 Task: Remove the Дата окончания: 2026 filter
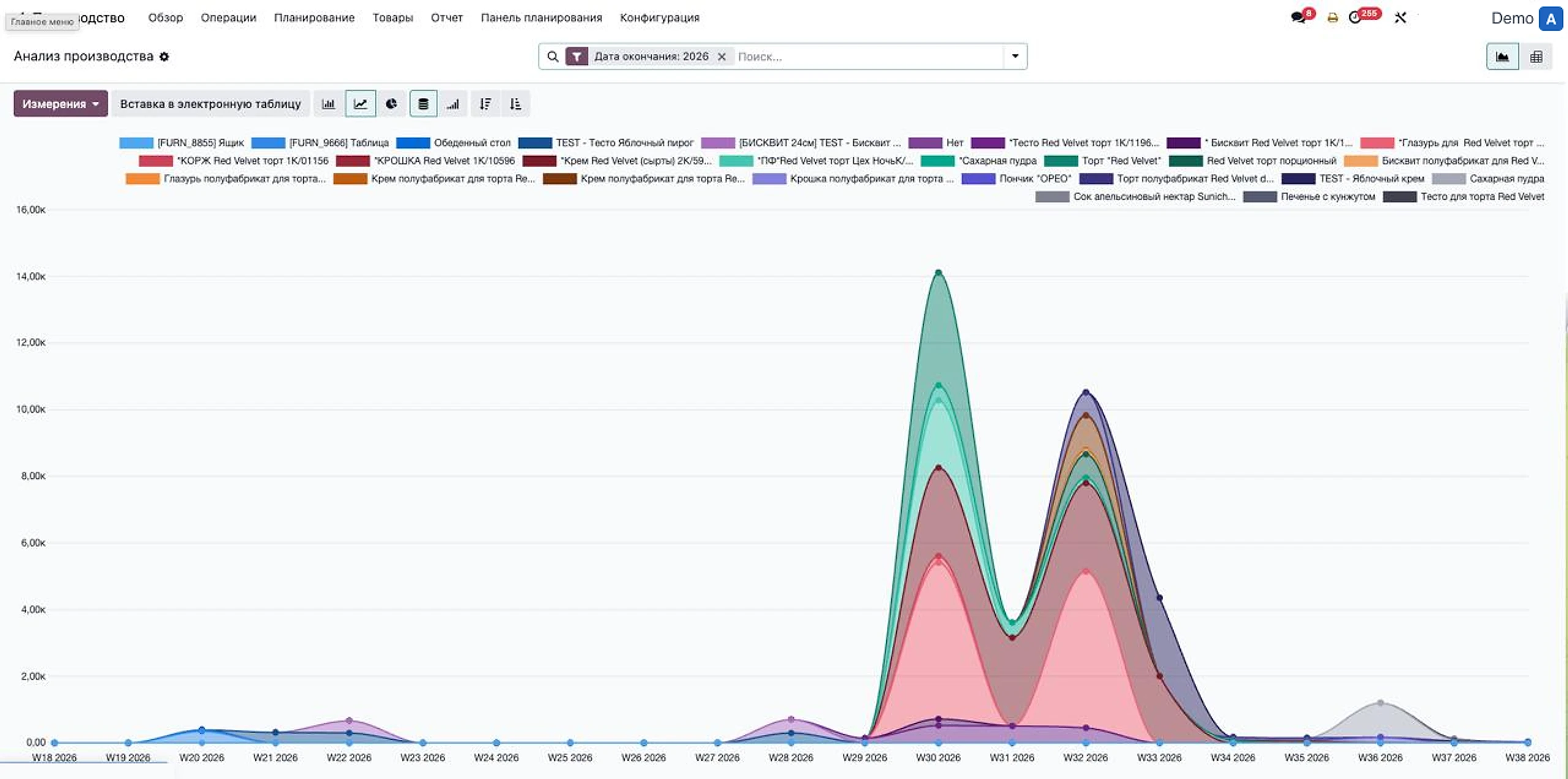[722, 56]
